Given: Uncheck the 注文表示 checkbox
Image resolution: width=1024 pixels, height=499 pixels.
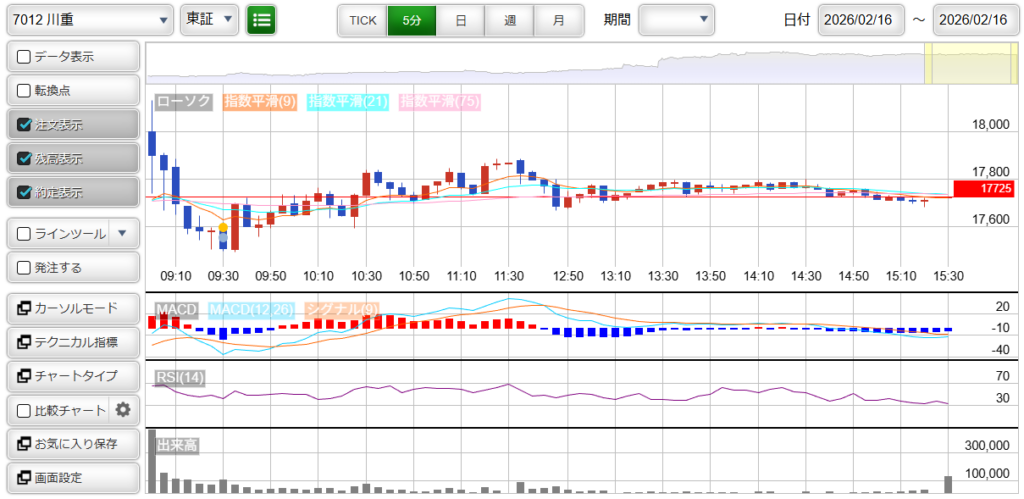Looking at the screenshot, I should coord(25,125).
